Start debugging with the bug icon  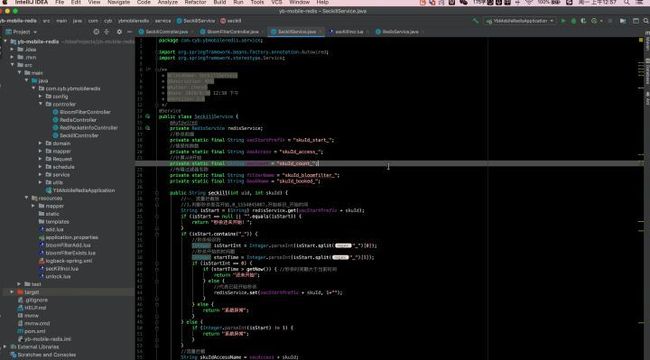point(573,21)
